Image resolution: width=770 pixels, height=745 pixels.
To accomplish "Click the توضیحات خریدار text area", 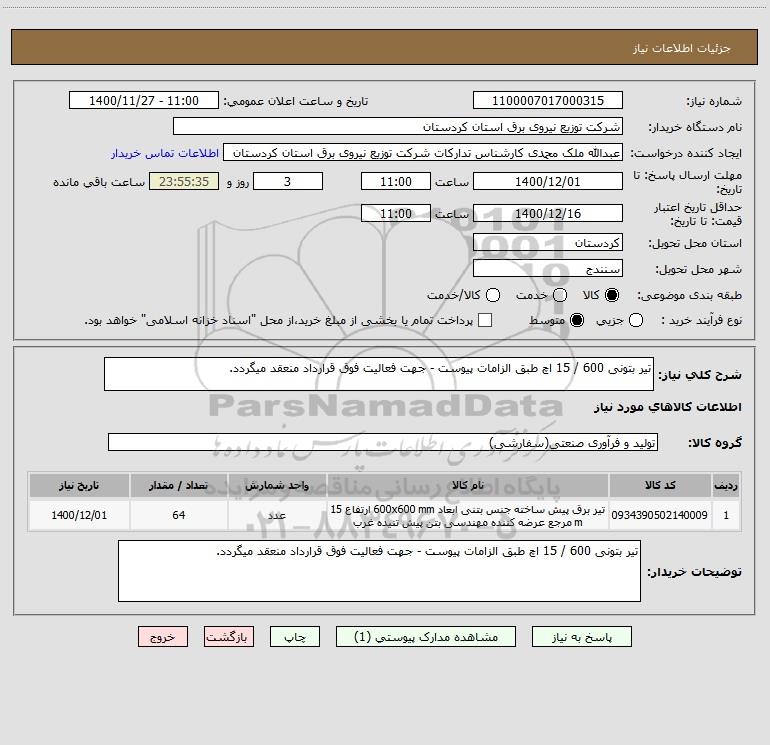I will point(379,571).
